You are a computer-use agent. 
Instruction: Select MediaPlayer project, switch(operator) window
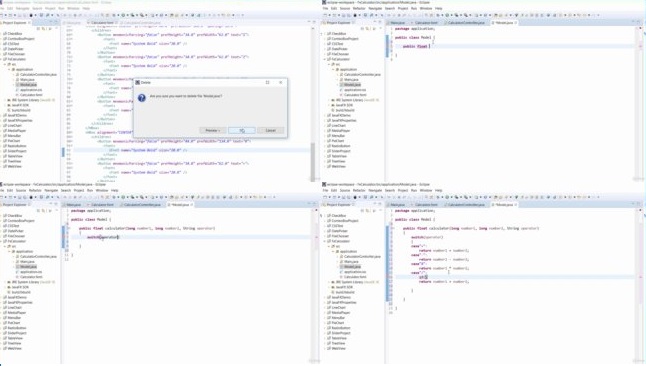coord(15,312)
